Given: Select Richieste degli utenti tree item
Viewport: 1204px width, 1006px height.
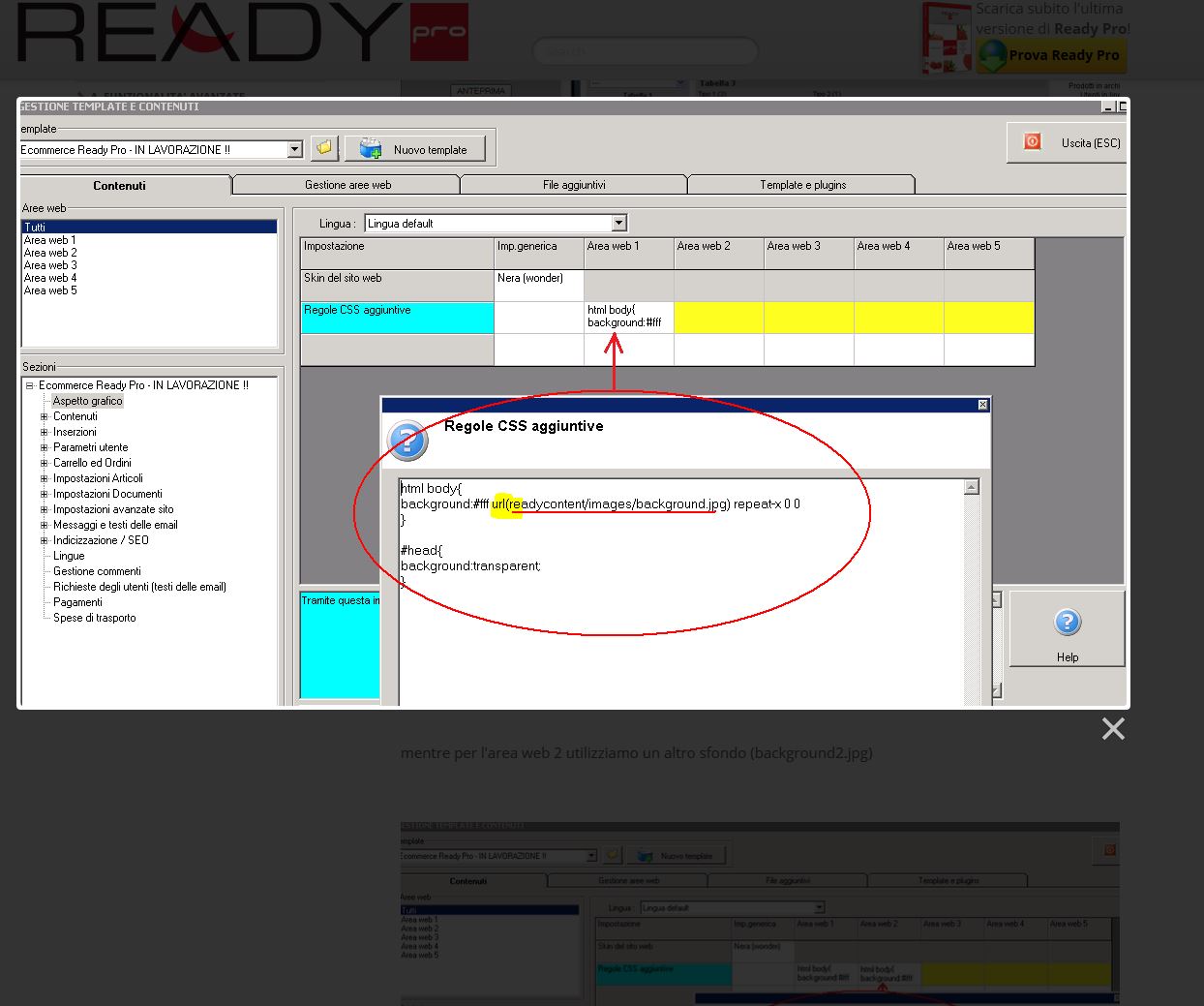Looking at the screenshot, I should pyautogui.click(x=139, y=587).
